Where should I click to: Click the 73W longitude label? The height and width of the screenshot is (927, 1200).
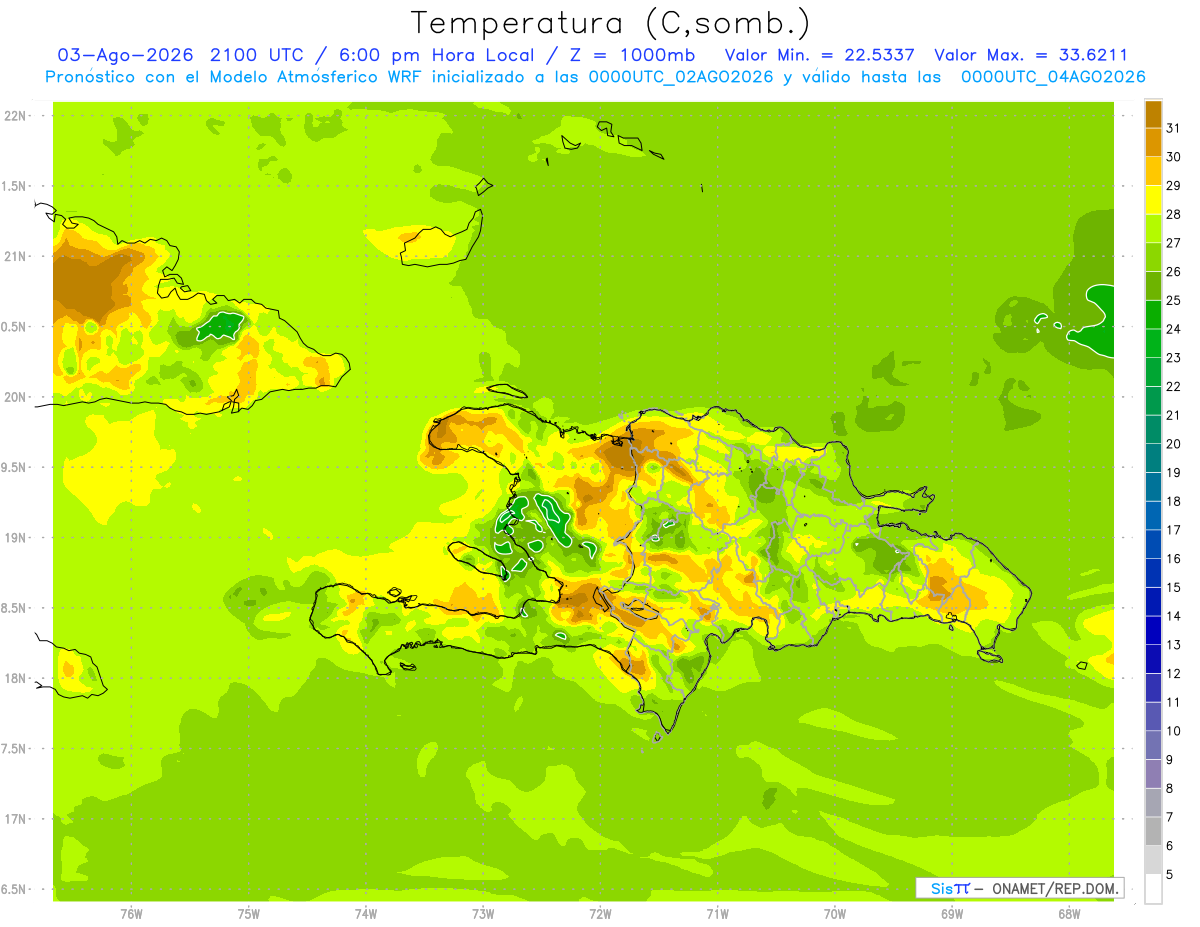pyautogui.click(x=483, y=913)
